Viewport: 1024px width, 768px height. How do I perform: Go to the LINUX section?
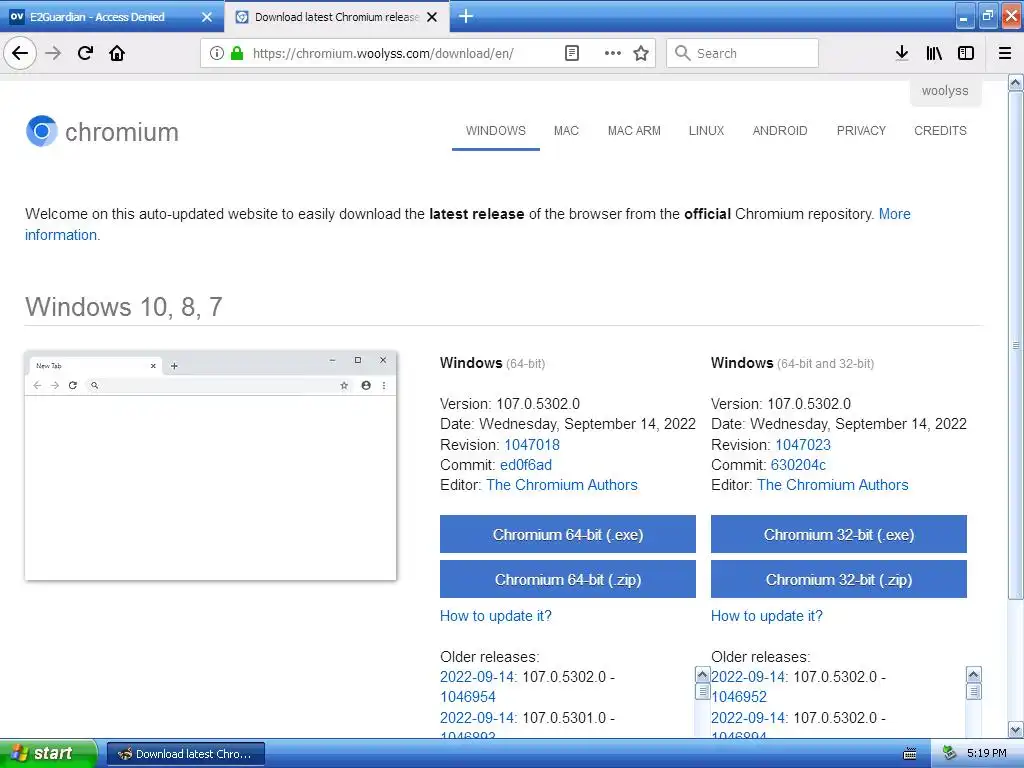click(x=707, y=131)
